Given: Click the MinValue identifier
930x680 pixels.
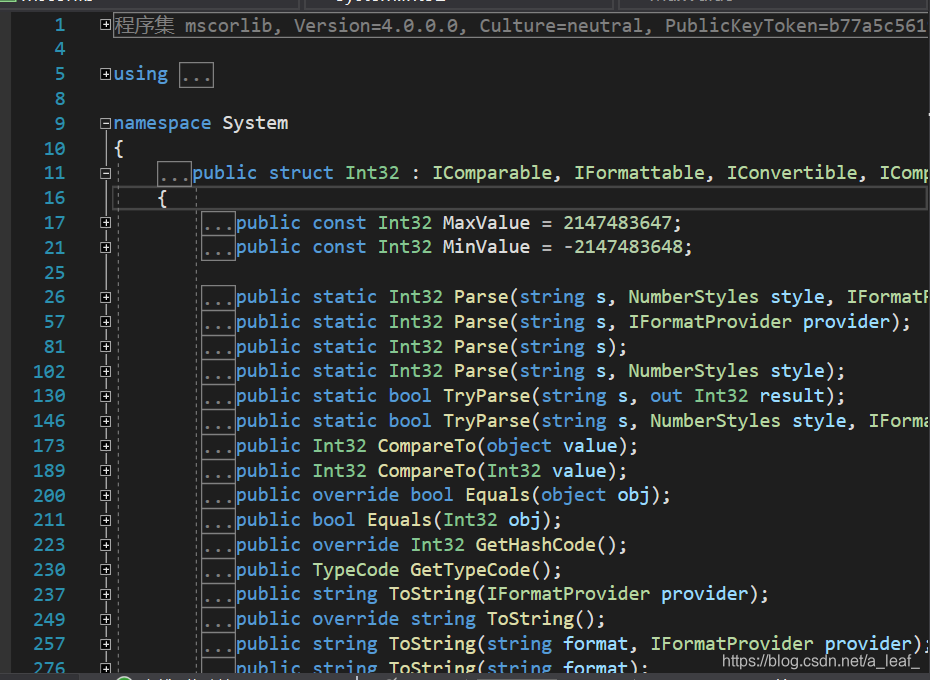Looking at the screenshot, I should click(x=486, y=247).
